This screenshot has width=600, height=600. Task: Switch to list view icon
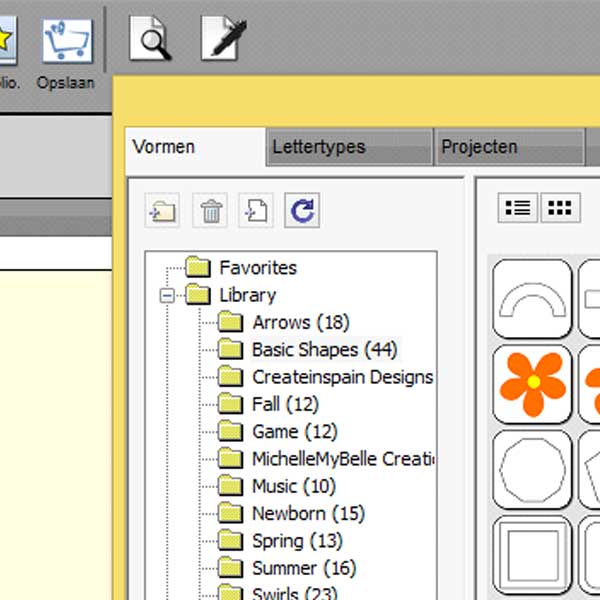coord(518,208)
